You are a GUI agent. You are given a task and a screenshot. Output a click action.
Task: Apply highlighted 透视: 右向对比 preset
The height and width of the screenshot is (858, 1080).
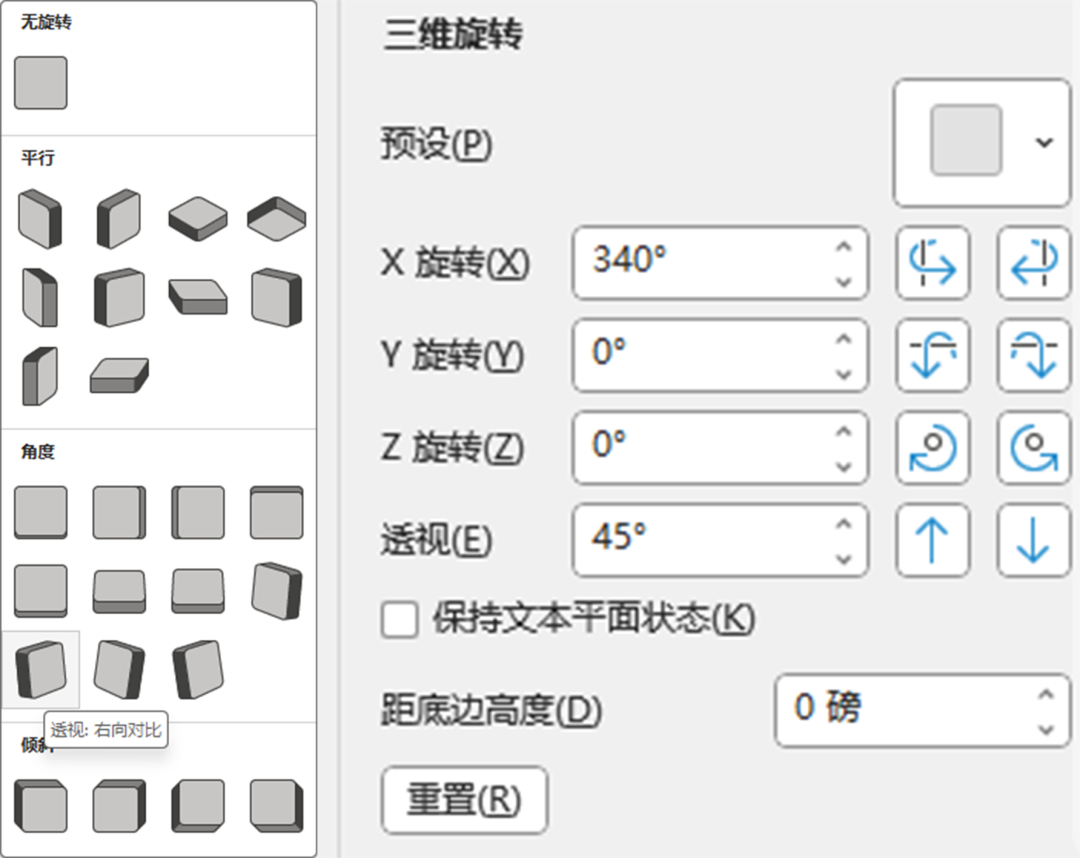41,669
